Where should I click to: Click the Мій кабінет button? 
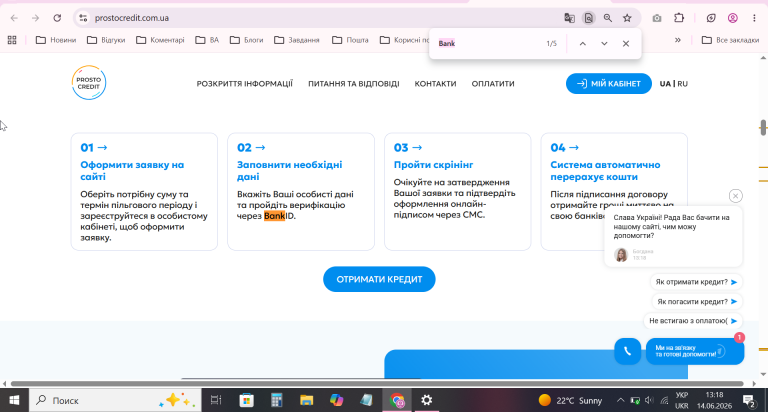609,84
